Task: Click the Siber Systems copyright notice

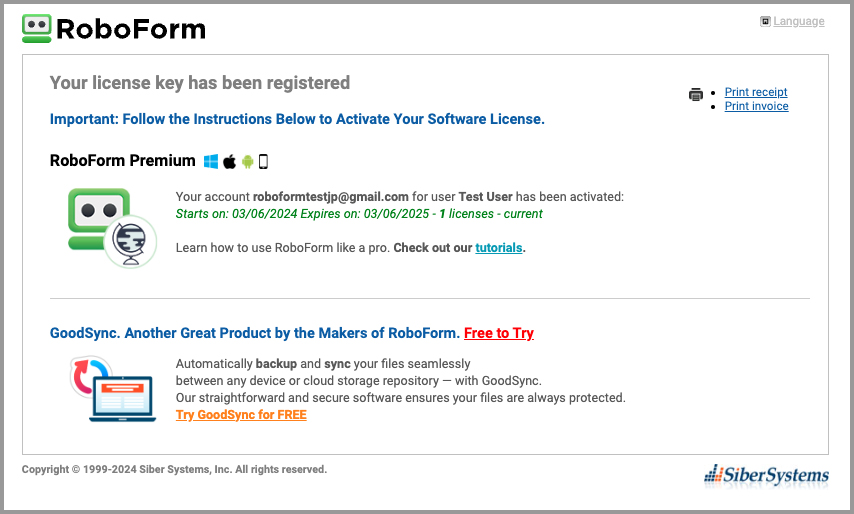Action: click(174, 469)
